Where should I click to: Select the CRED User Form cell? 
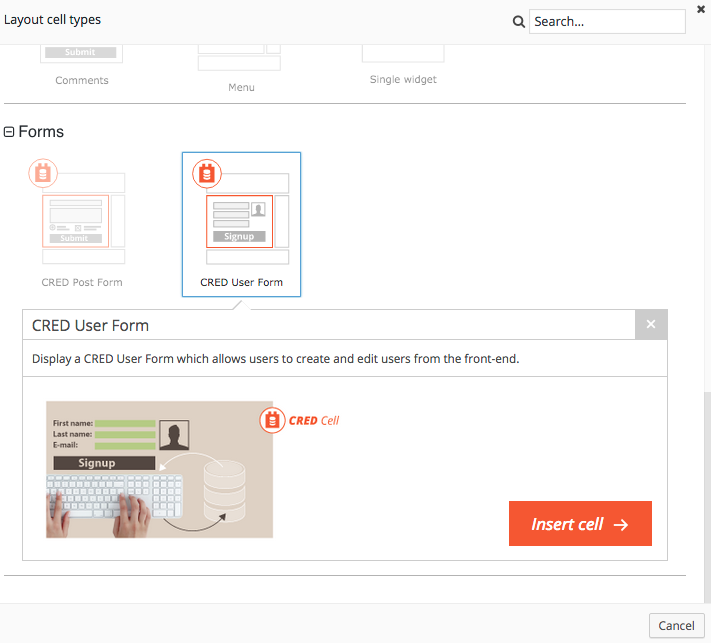(241, 224)
